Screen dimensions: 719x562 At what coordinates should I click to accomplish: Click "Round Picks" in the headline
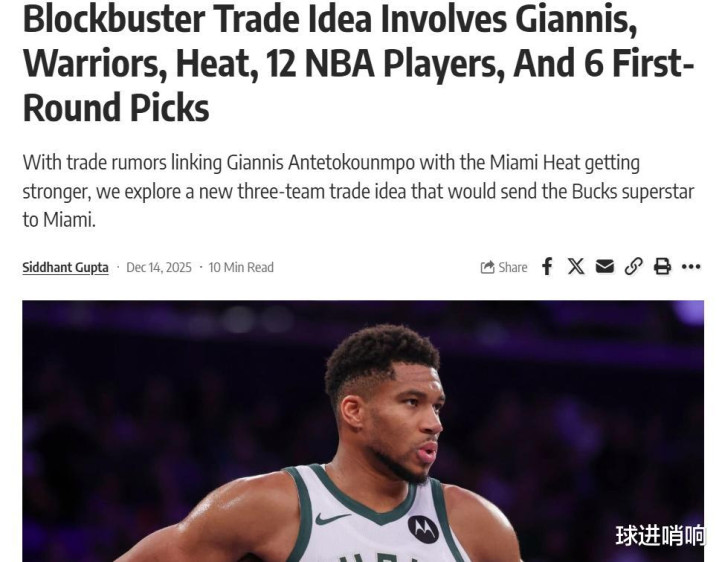[116, 108]
